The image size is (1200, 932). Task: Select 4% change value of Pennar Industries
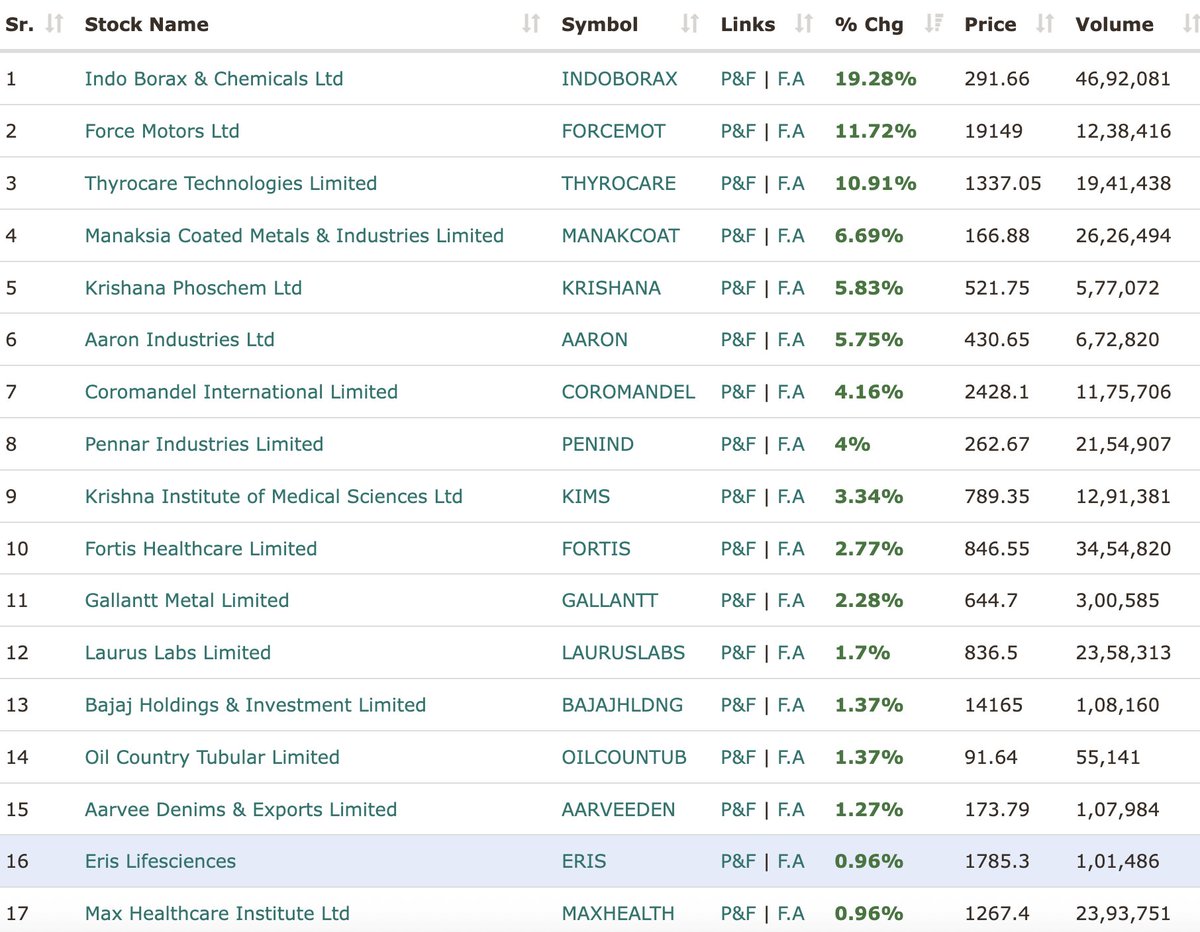coord(852,444)
